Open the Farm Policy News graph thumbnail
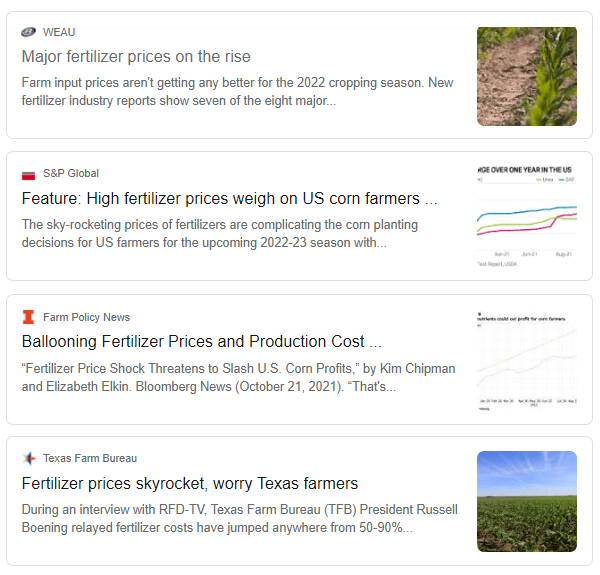 (x=527, y=361)
